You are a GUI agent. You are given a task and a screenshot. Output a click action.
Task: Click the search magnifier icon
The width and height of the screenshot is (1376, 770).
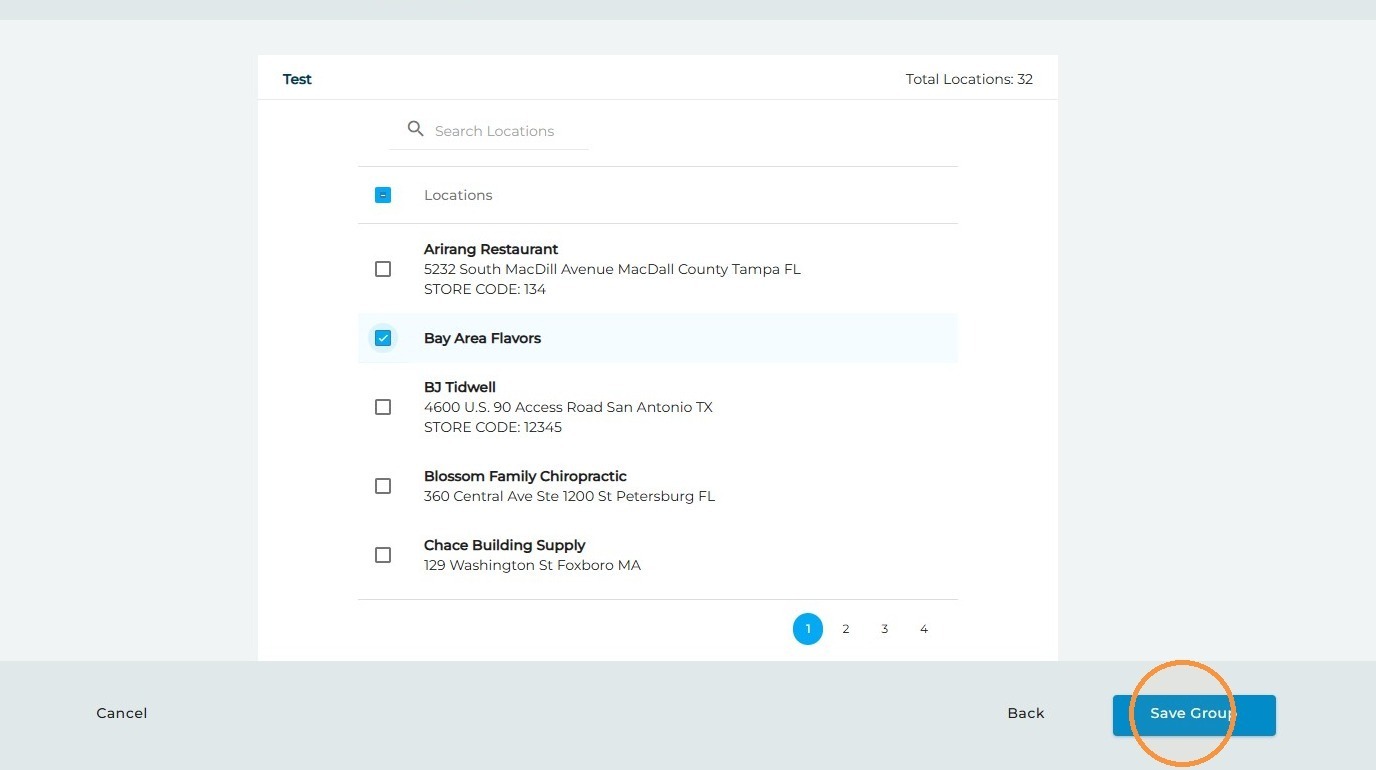(416, 129)
